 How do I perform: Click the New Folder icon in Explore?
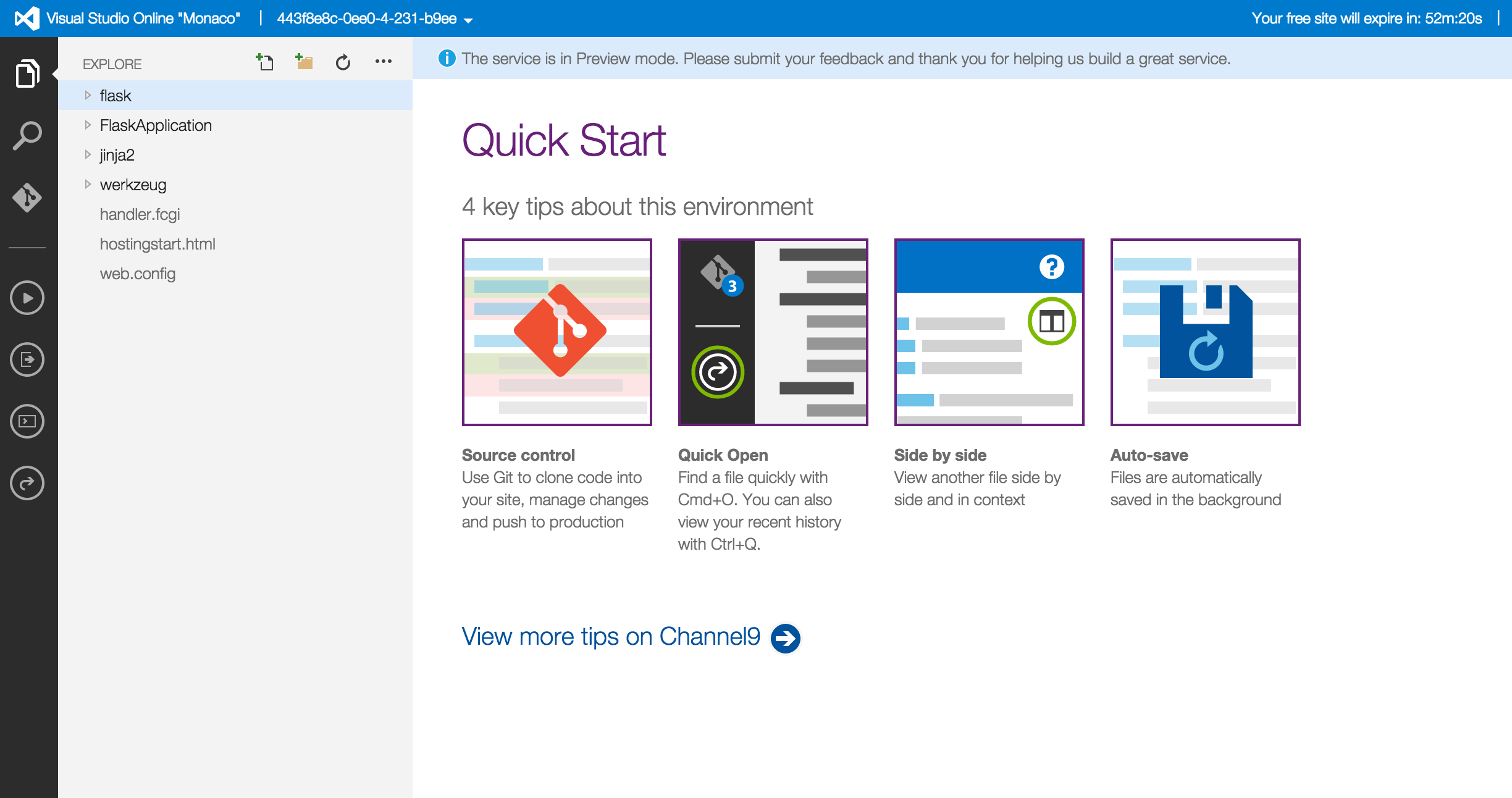[x=304, y=62]
